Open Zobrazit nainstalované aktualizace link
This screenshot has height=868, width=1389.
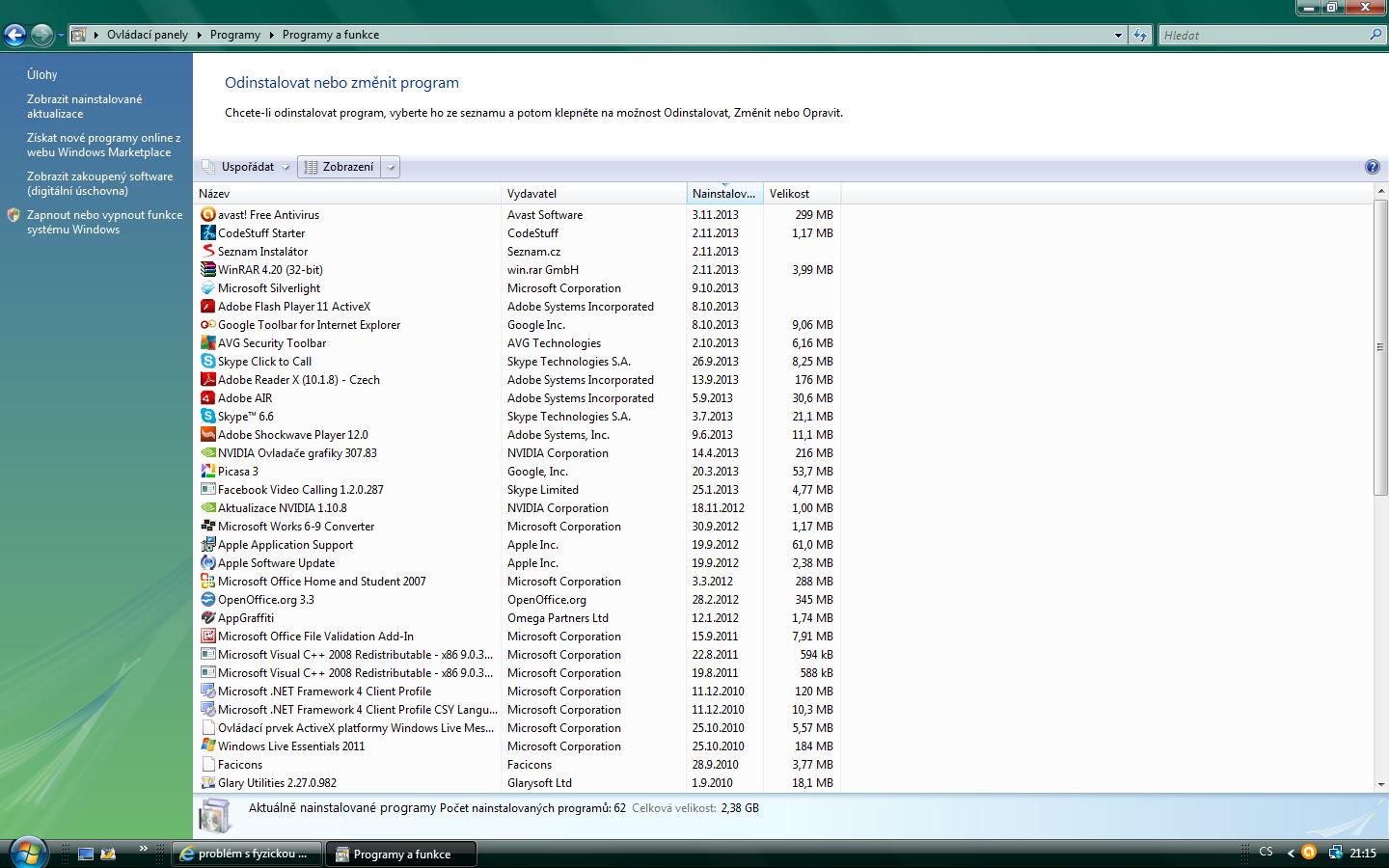(x=84, y=106)
